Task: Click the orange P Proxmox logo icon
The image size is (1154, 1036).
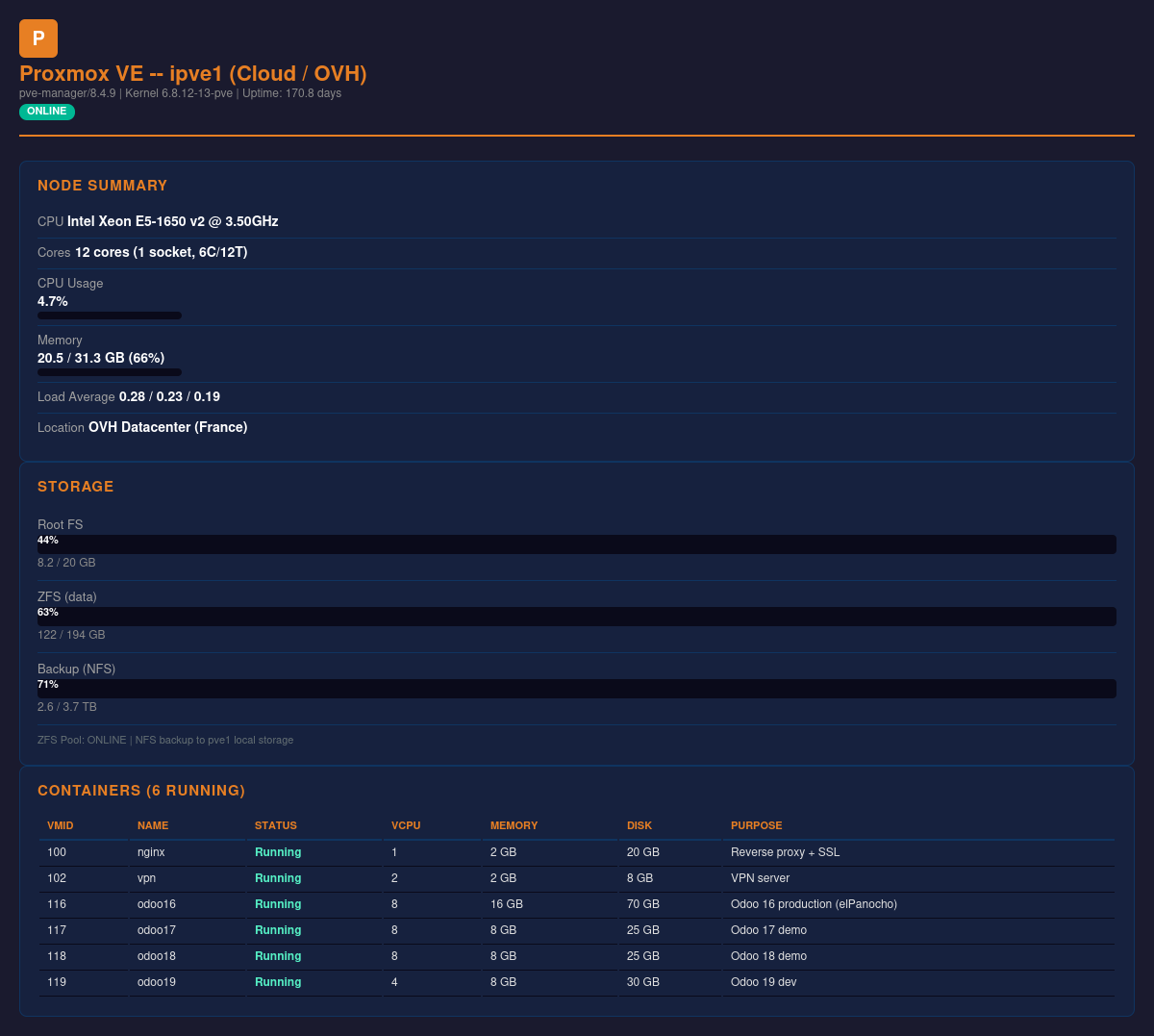Action: click(x=38, y=38)
